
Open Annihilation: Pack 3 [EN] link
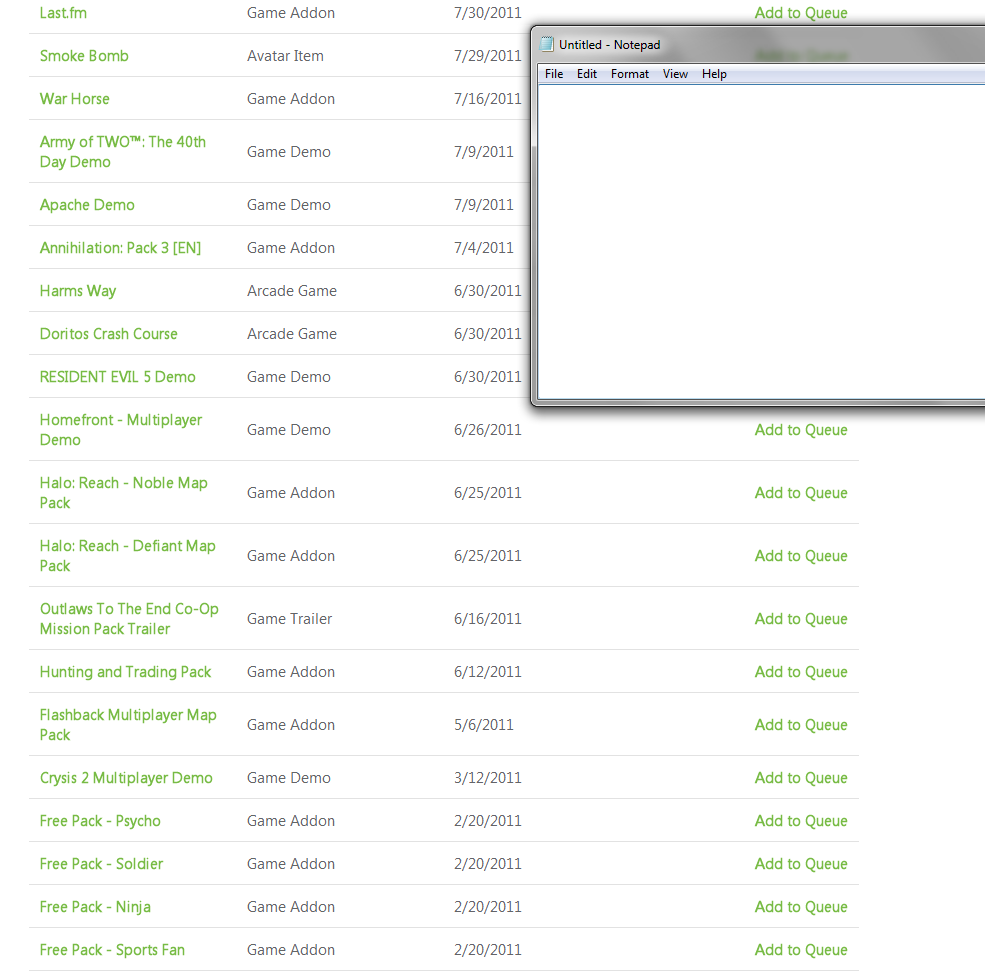pyautogui.click(x=121, y=247)
